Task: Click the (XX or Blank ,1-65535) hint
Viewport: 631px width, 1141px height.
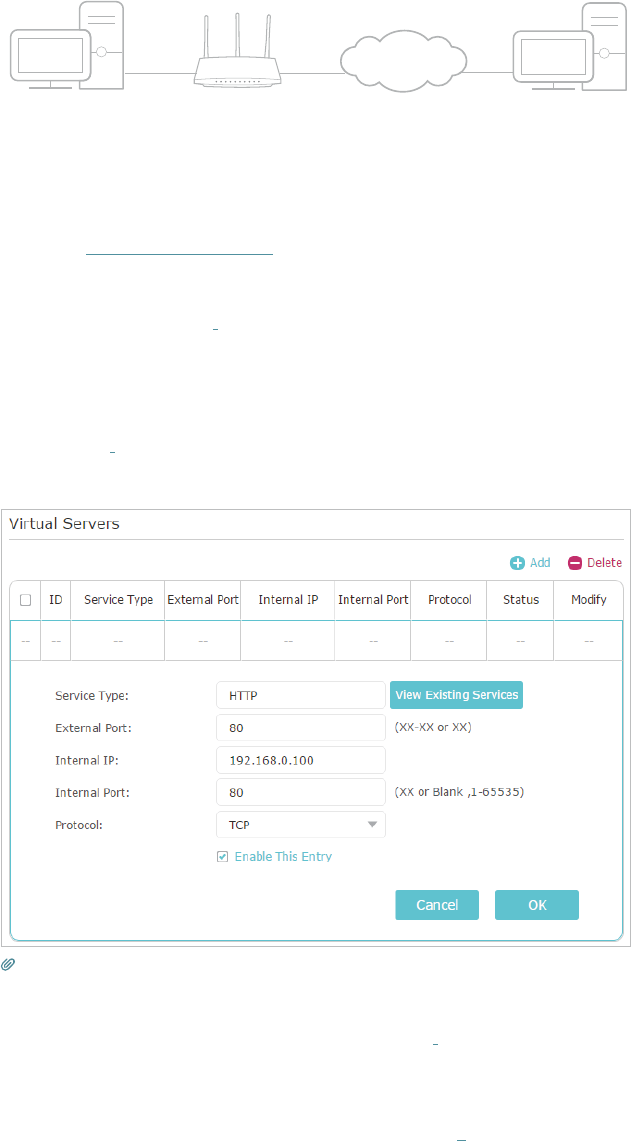Action: click(x=459, y=792)
